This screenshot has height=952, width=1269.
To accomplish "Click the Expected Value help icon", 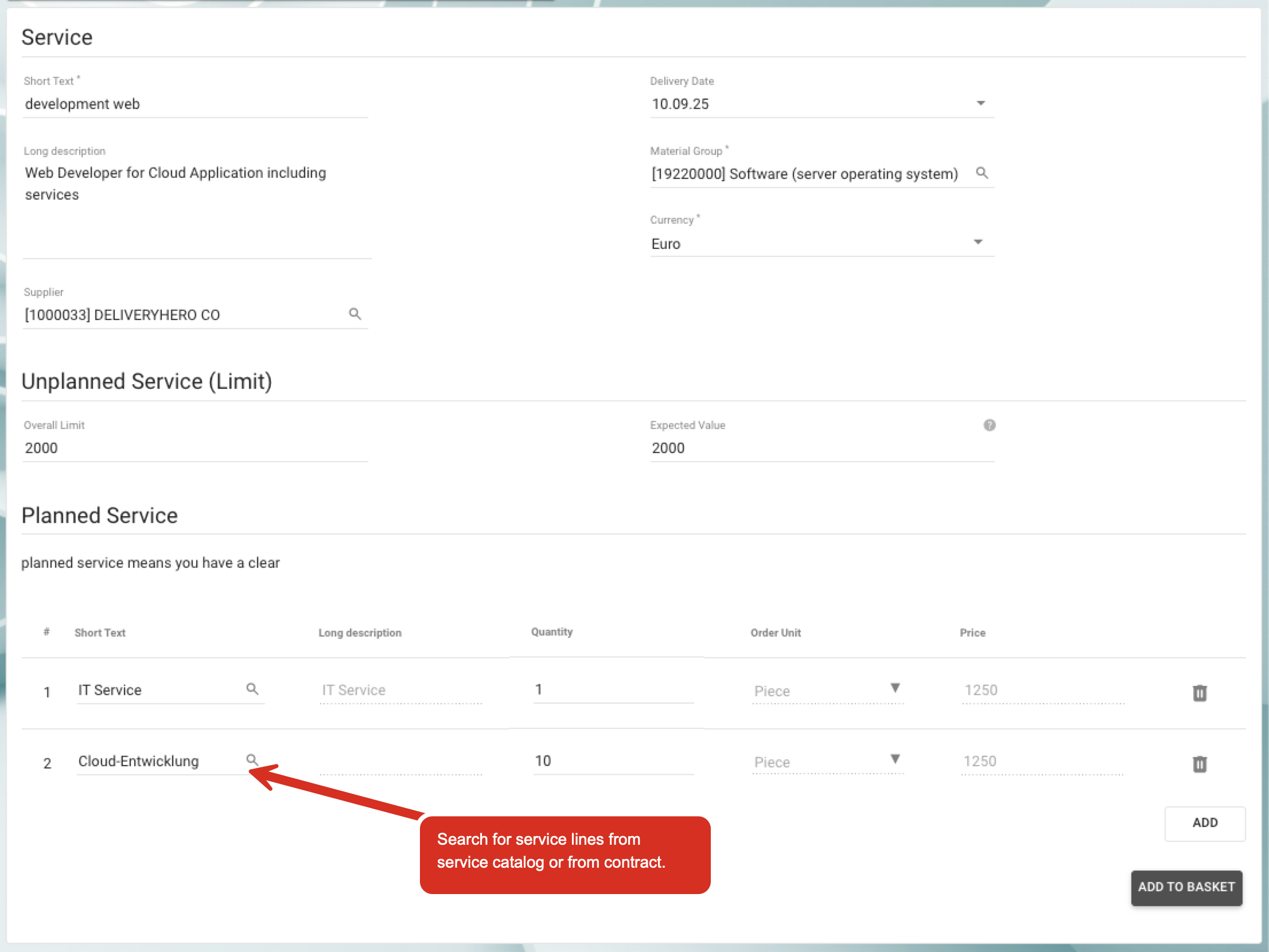I will (x=989, y=425).
